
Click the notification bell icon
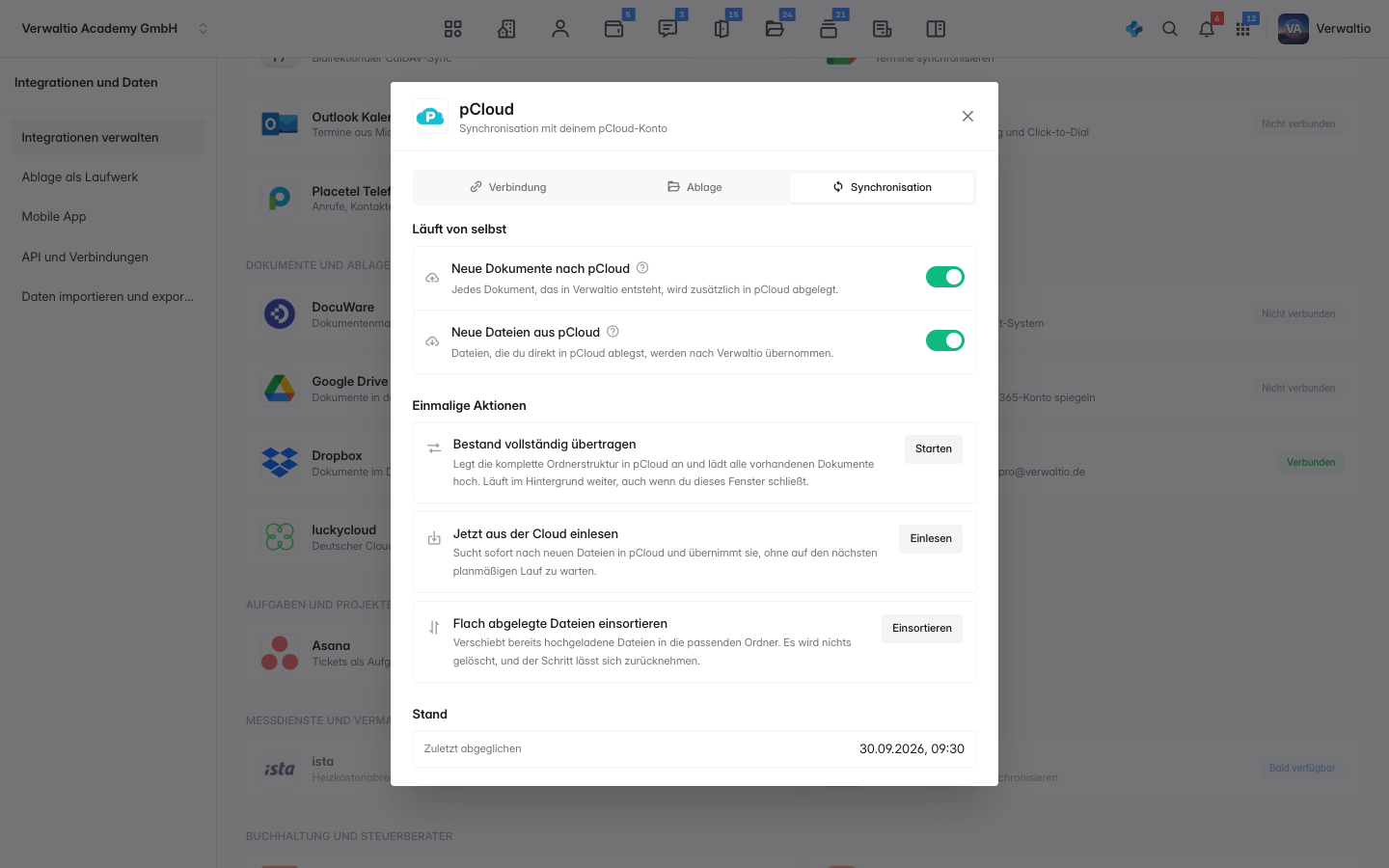click(x=1207, y=29)
